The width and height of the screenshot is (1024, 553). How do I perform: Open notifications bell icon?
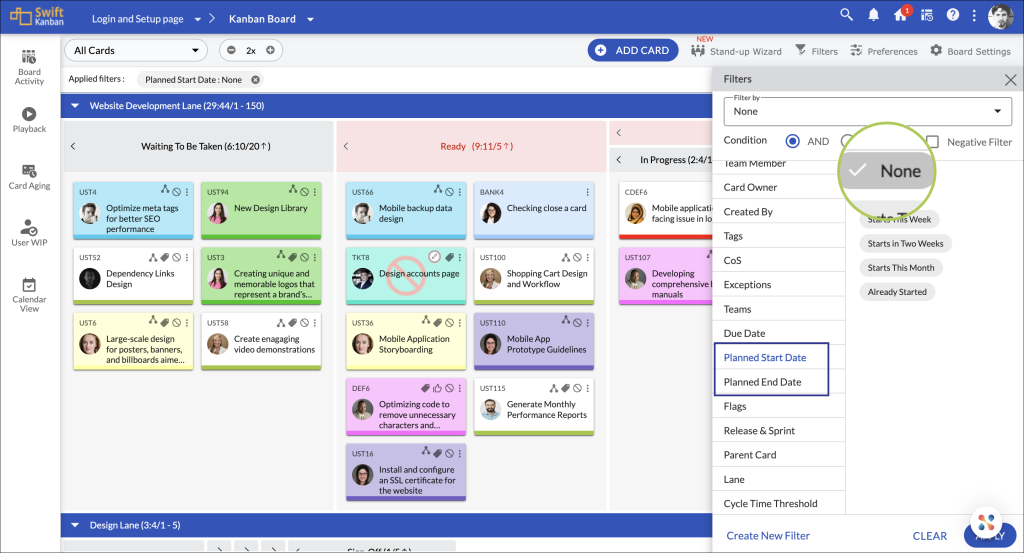click(873, 15)
